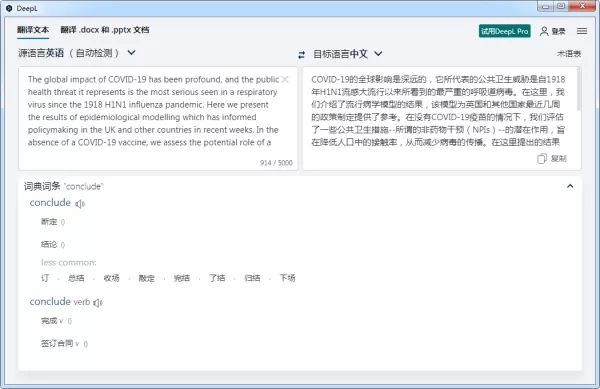Image resolution: width=600 pixels, height=389 pixels.
Task: Click the 试用DeepL Pro button
Action: point(504,31)
